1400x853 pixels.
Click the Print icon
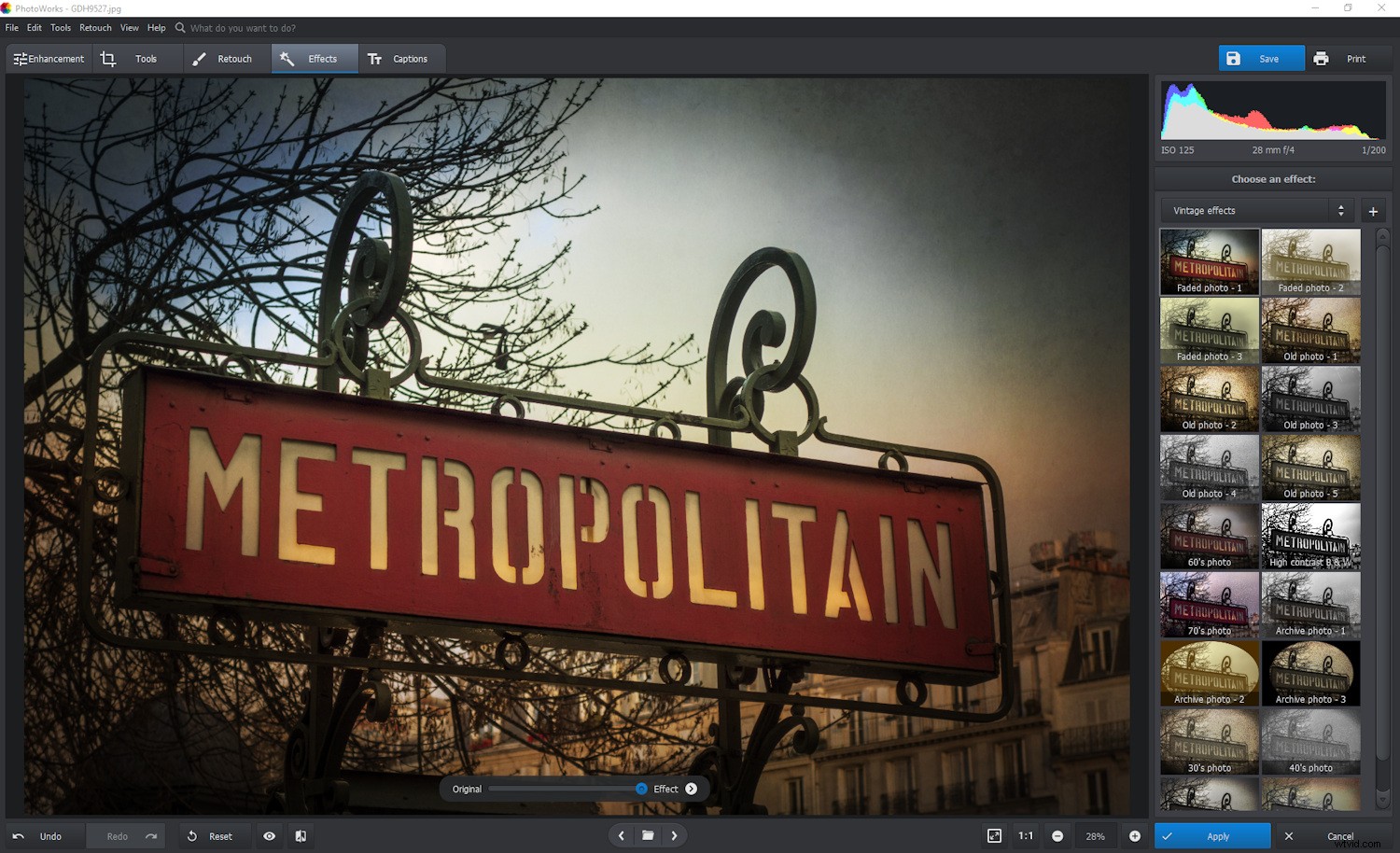coord(1322,58)
